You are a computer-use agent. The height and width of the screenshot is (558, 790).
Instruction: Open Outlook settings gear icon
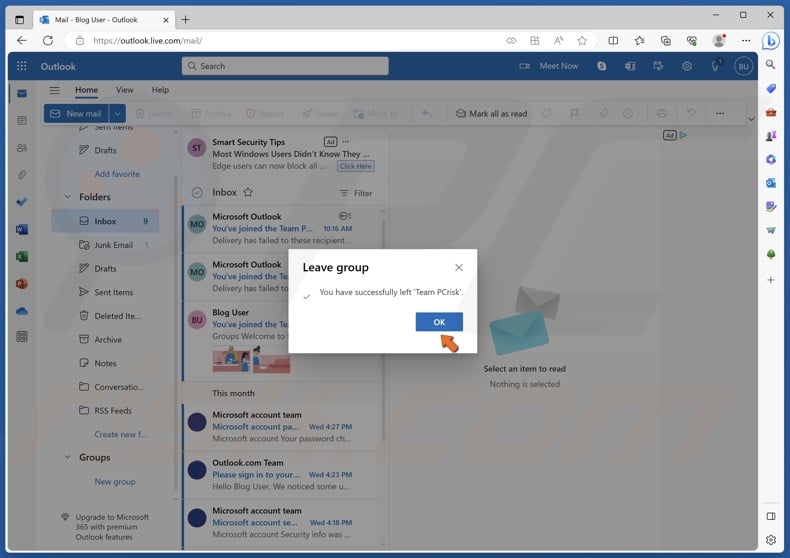pos(687,66)
